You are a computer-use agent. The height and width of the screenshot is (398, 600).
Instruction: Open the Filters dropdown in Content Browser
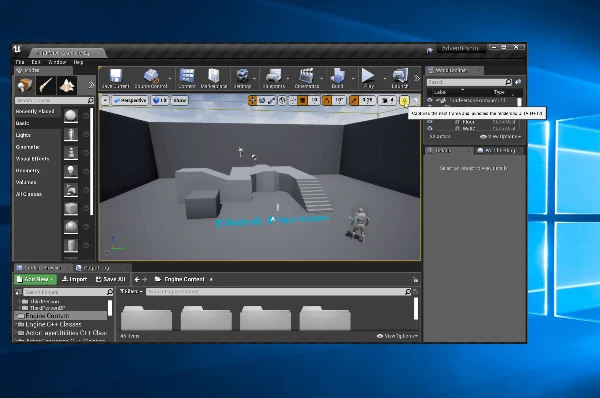(131, 292)
